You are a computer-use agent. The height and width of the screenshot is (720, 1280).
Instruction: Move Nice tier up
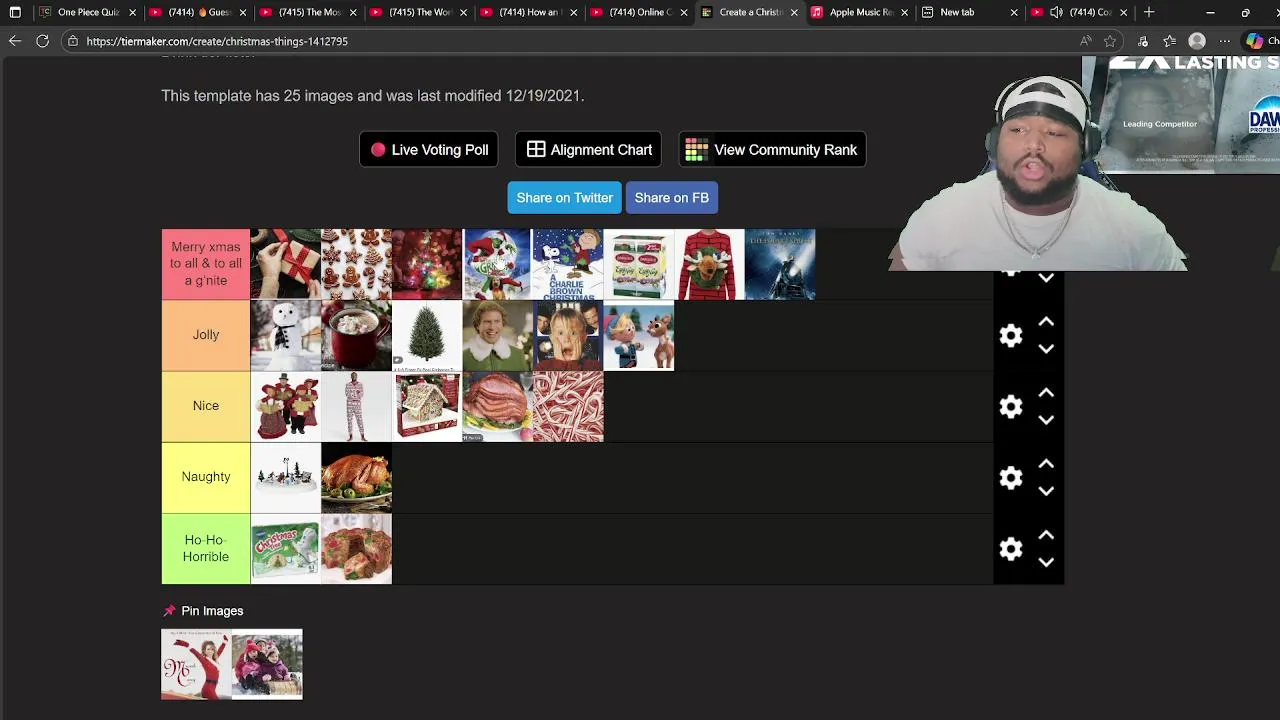click(1046, 393)
